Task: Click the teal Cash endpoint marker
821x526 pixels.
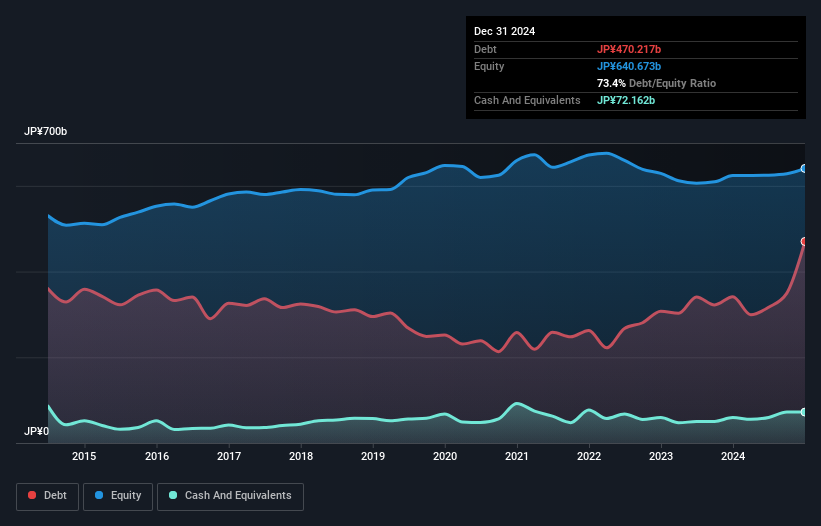Action: pyautogui.click(x=804, y=412)
